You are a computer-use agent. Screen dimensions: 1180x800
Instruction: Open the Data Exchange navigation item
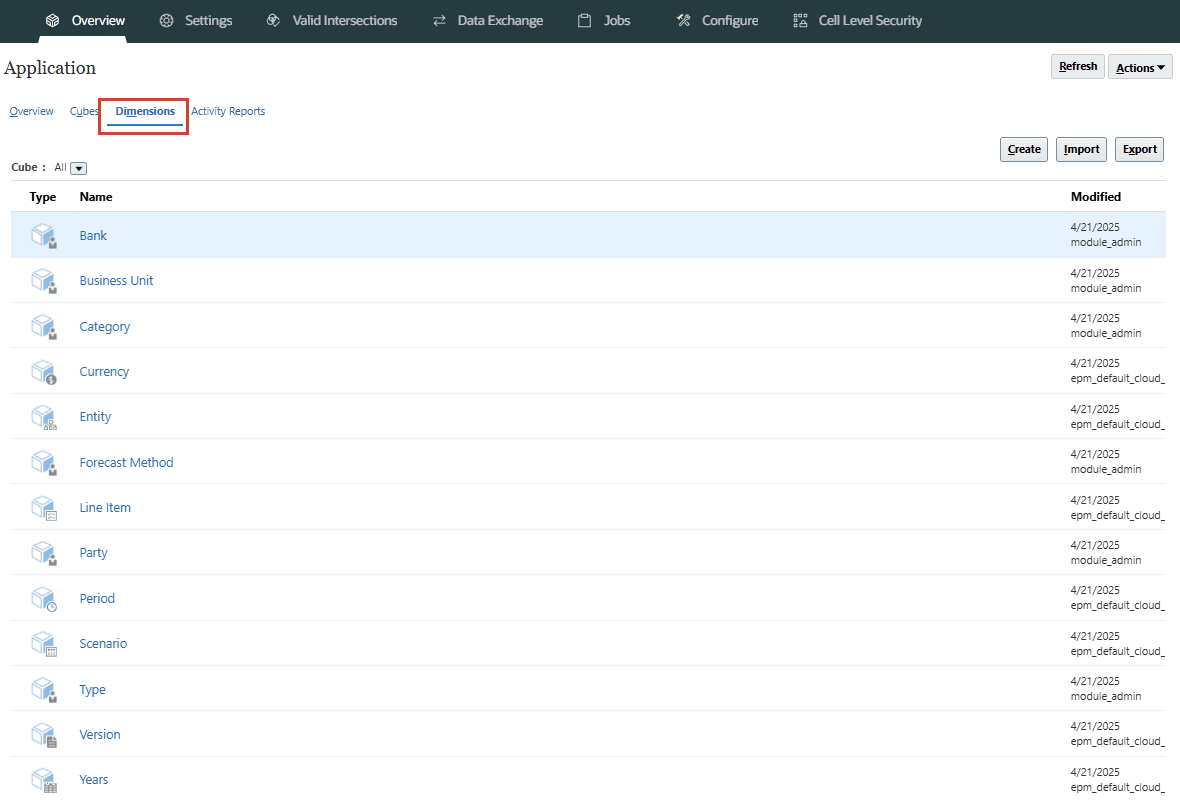(500, 20)
